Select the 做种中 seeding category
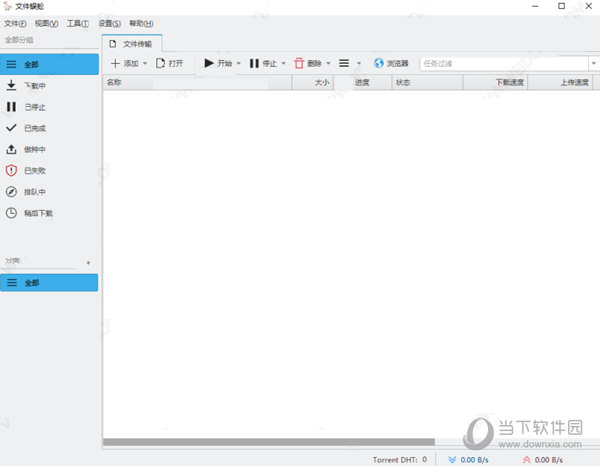The height and width of the screenshot is (466, 600). point(12,149)
